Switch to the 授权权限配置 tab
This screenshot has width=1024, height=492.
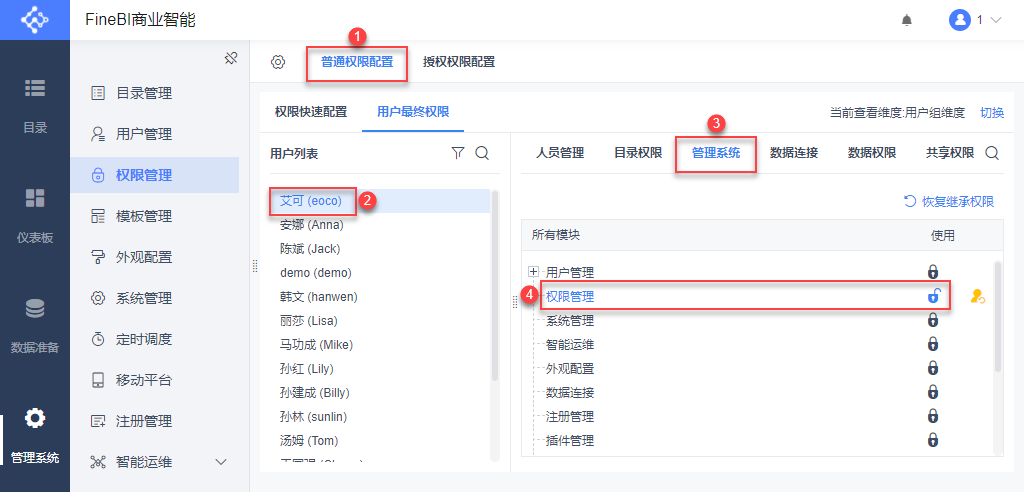click(x=459, y=62)
